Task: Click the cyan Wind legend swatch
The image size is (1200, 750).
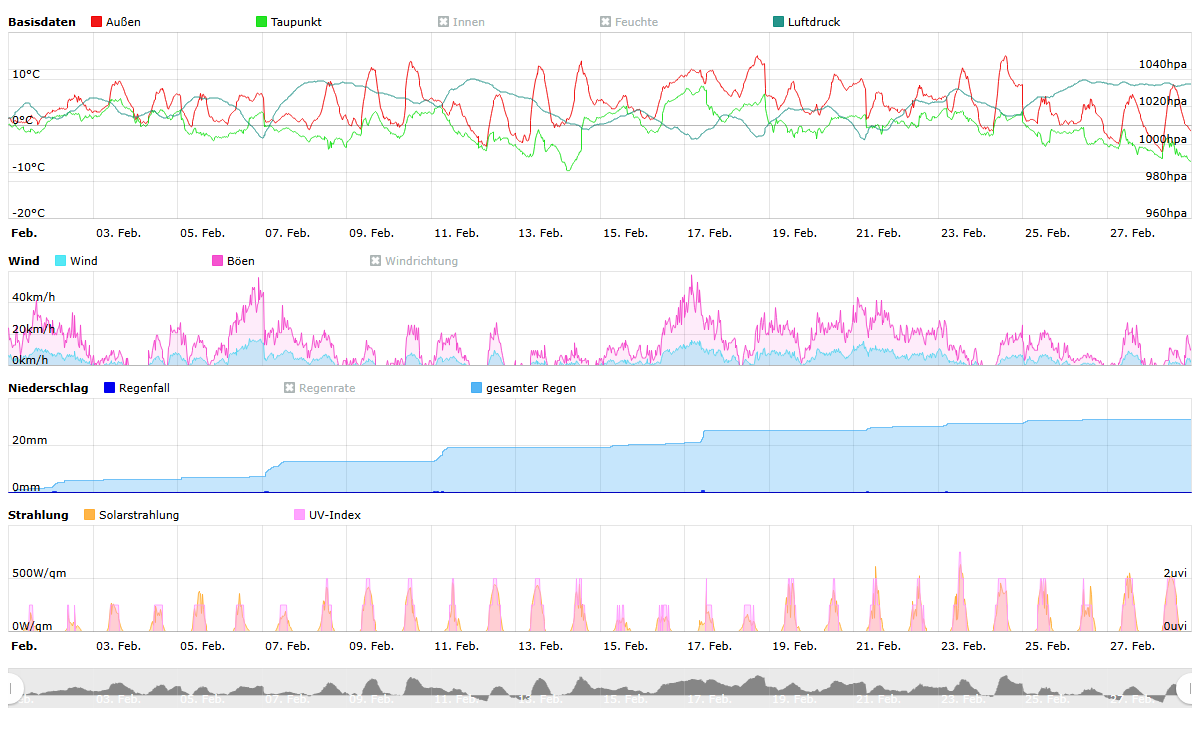Action: [61, 261]
